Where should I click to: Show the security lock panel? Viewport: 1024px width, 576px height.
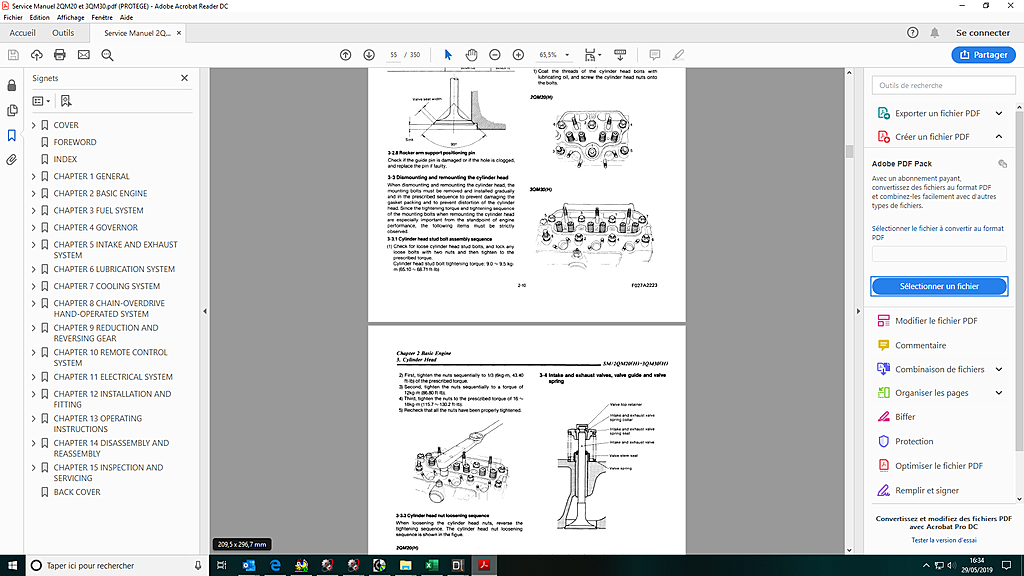tap(12, 86)
